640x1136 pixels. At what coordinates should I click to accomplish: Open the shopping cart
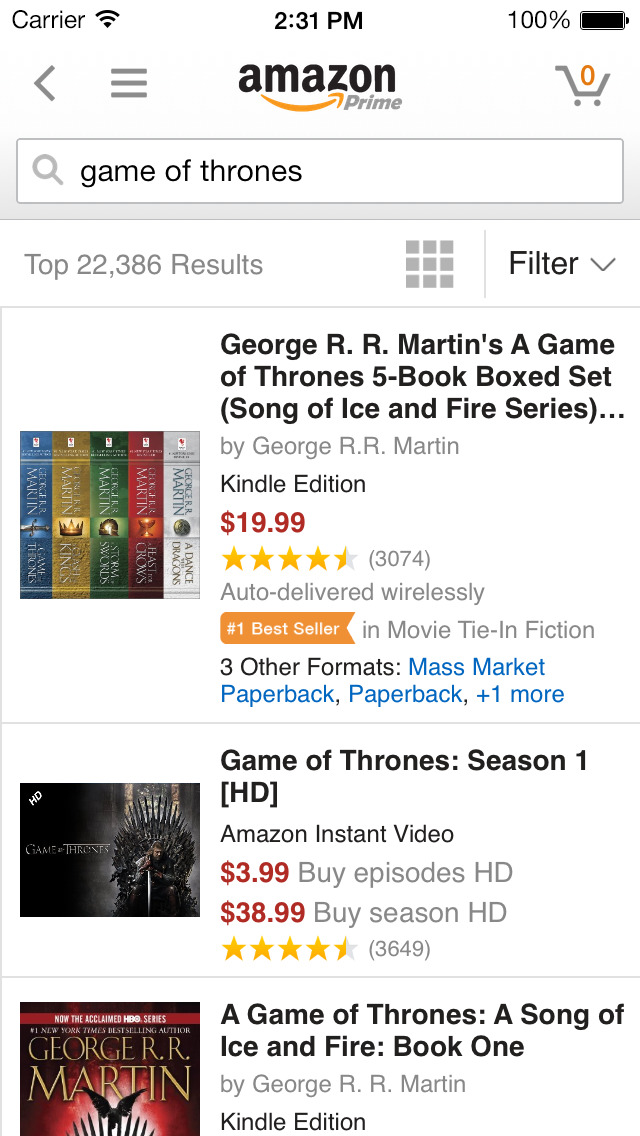pyautogui.click(x=582, y=85)
